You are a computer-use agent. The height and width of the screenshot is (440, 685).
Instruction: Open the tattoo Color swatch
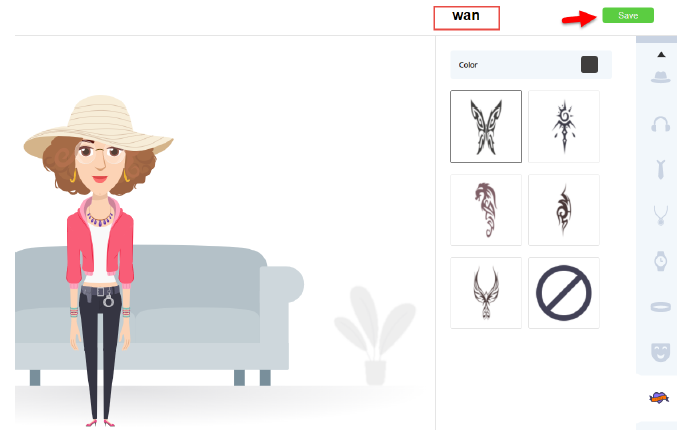click(589, 65)
